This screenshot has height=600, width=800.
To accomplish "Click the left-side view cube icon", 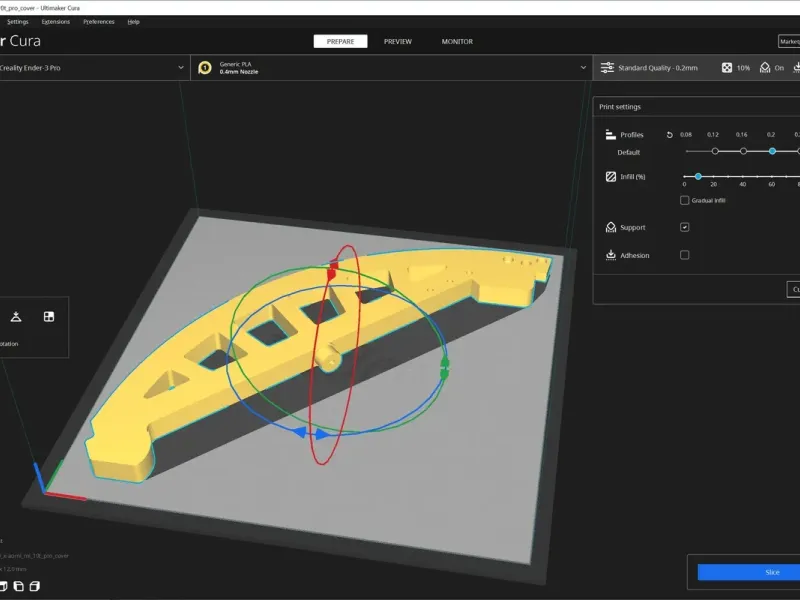I will tap(18, 586).
